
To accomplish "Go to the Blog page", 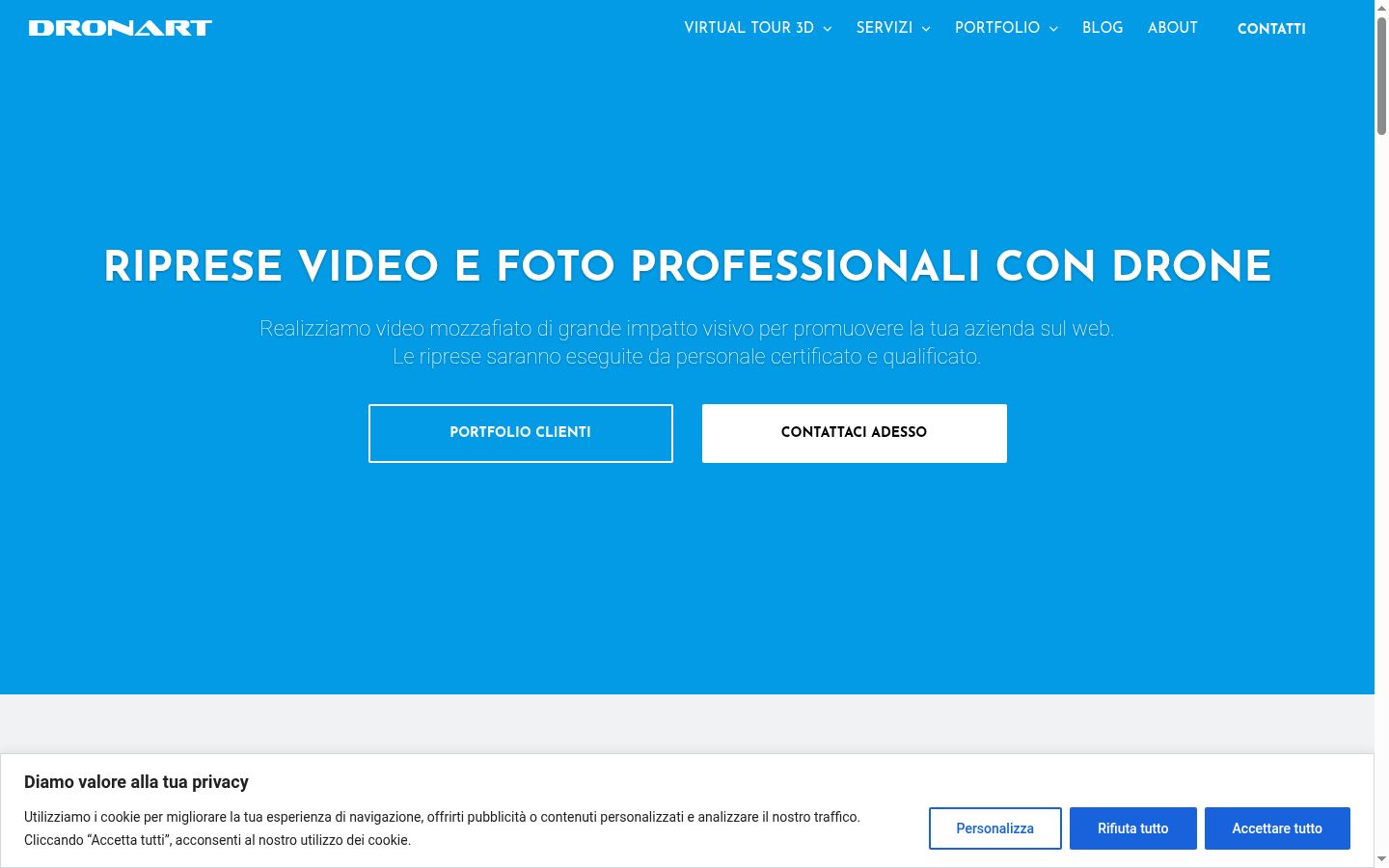I will (x=1103, y=28).
